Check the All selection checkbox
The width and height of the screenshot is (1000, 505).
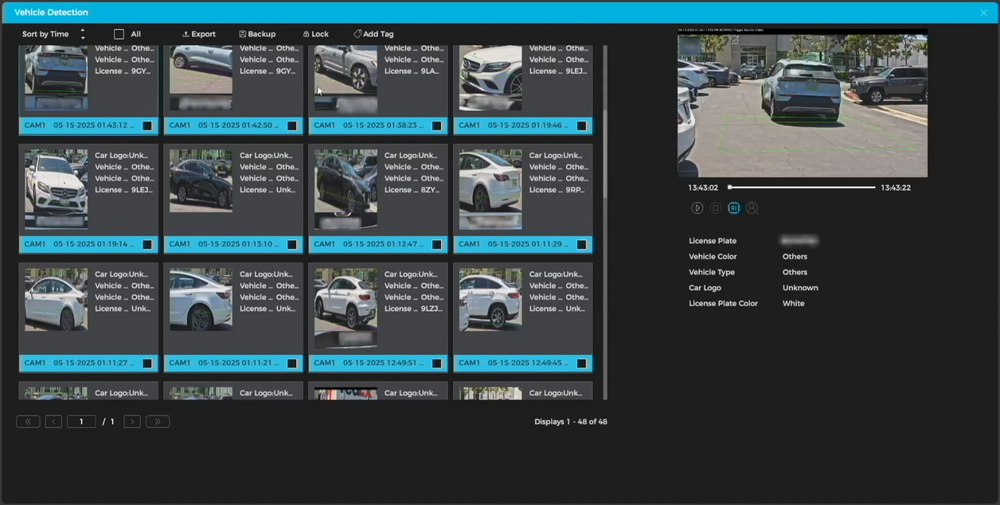click(x=119, y=34)
